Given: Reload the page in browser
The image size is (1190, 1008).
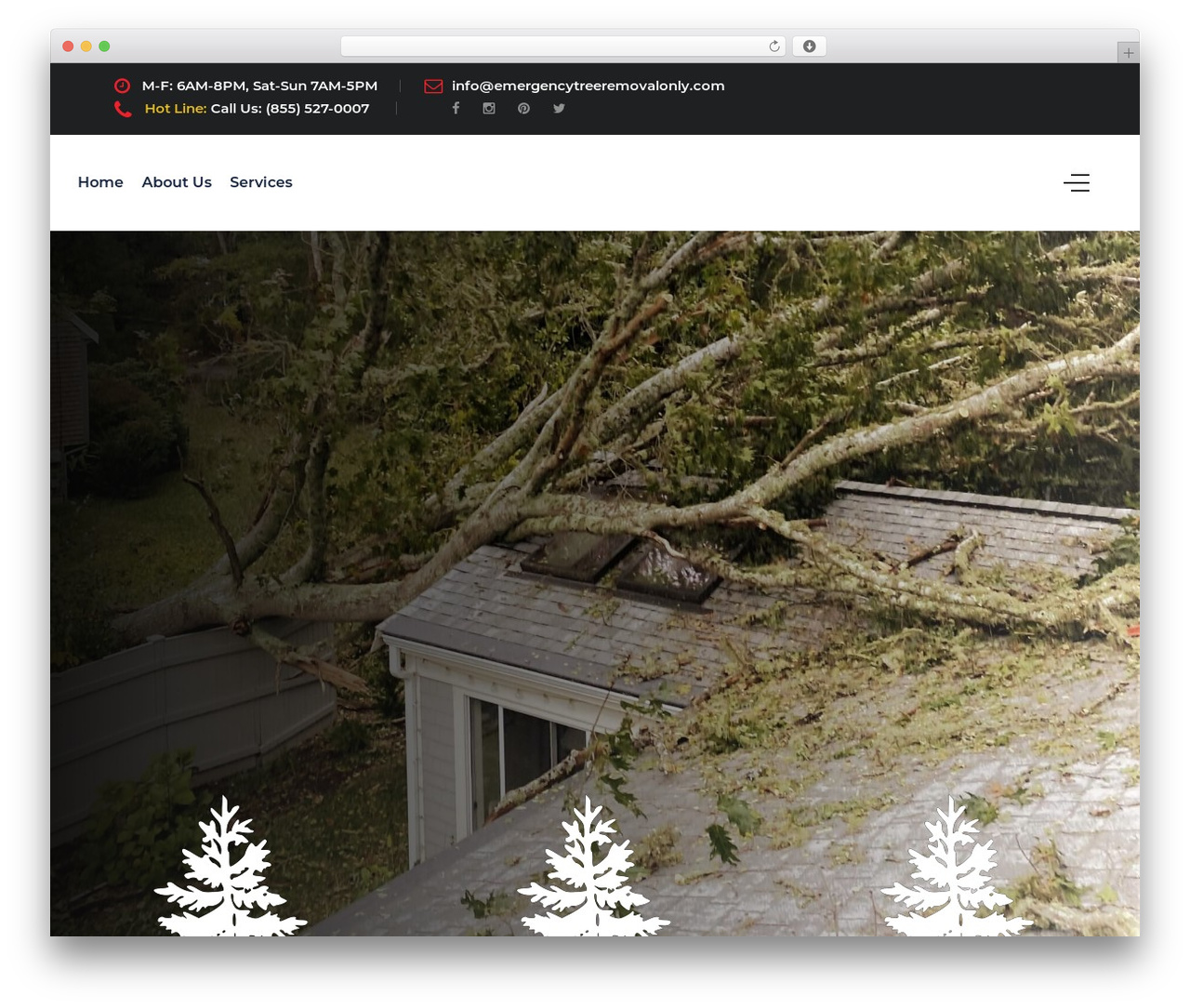Looking at the screenshot, I should tap(774, 46).
